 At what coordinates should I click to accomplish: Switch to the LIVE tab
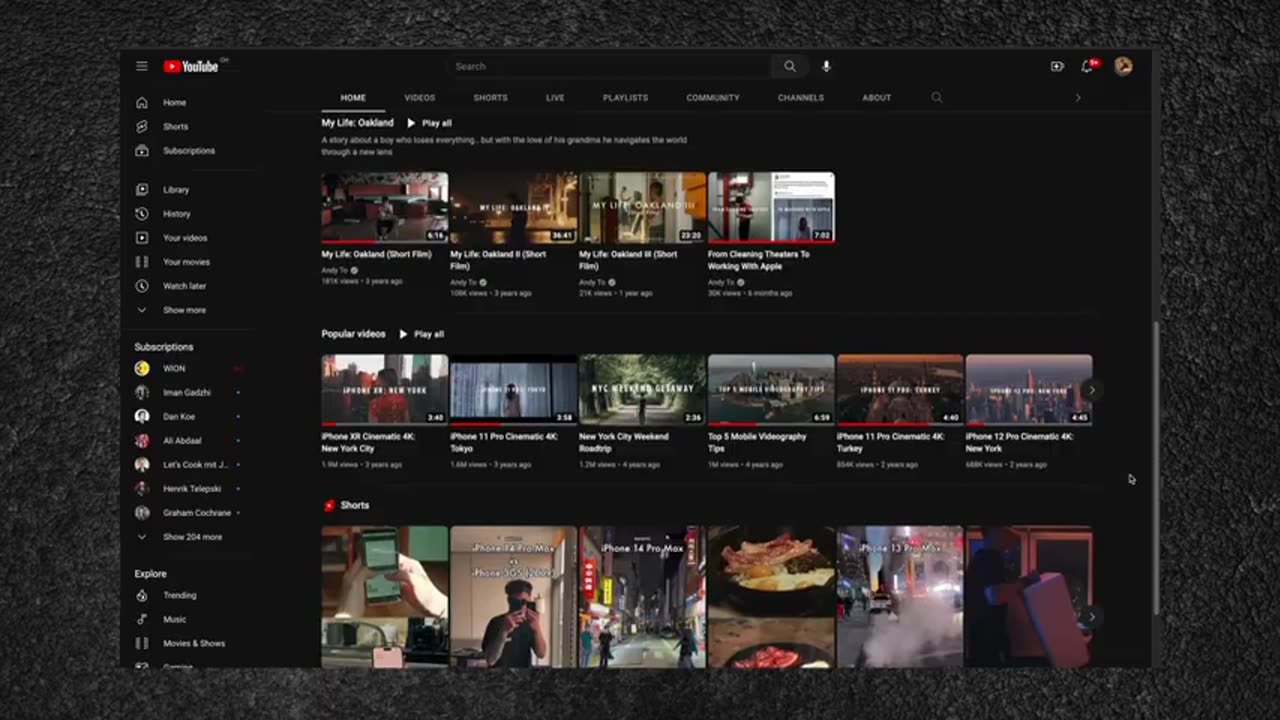(x=555, y=98)
